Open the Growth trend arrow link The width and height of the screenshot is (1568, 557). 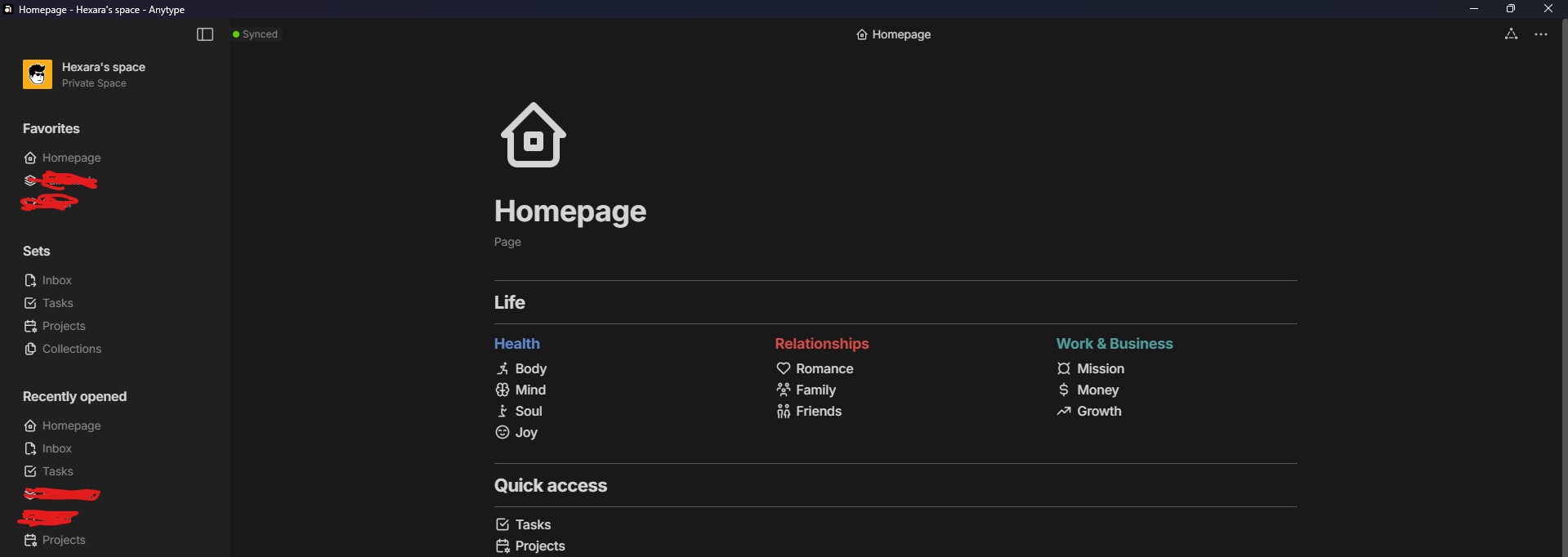1064,412
